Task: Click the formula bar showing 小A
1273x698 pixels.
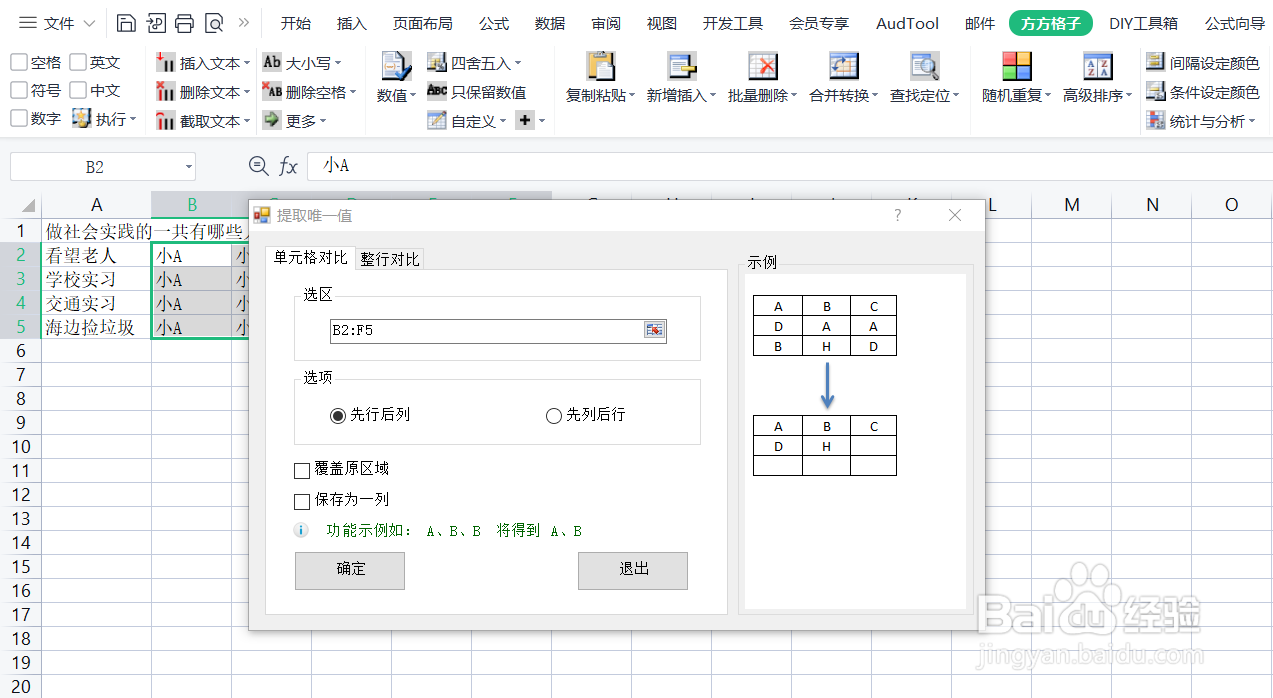Action: click(x=790, y=166)
